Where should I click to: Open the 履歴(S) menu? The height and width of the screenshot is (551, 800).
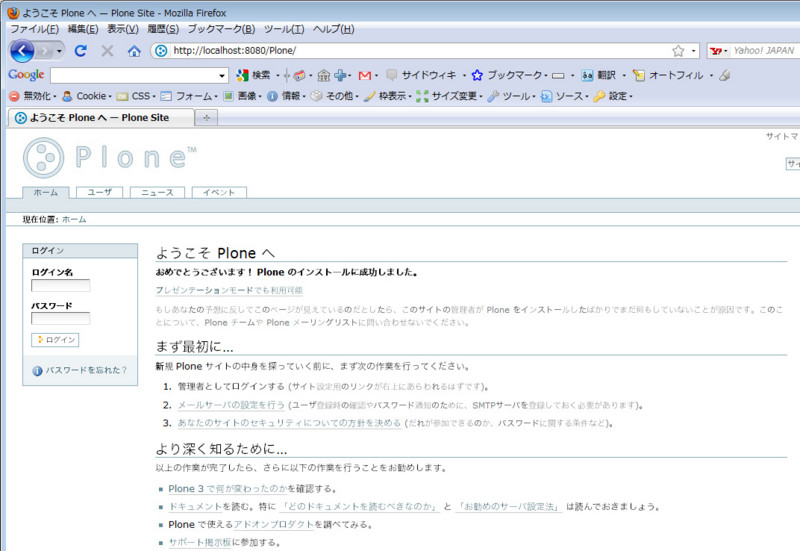pyautogui.click(x=163, y=29)
